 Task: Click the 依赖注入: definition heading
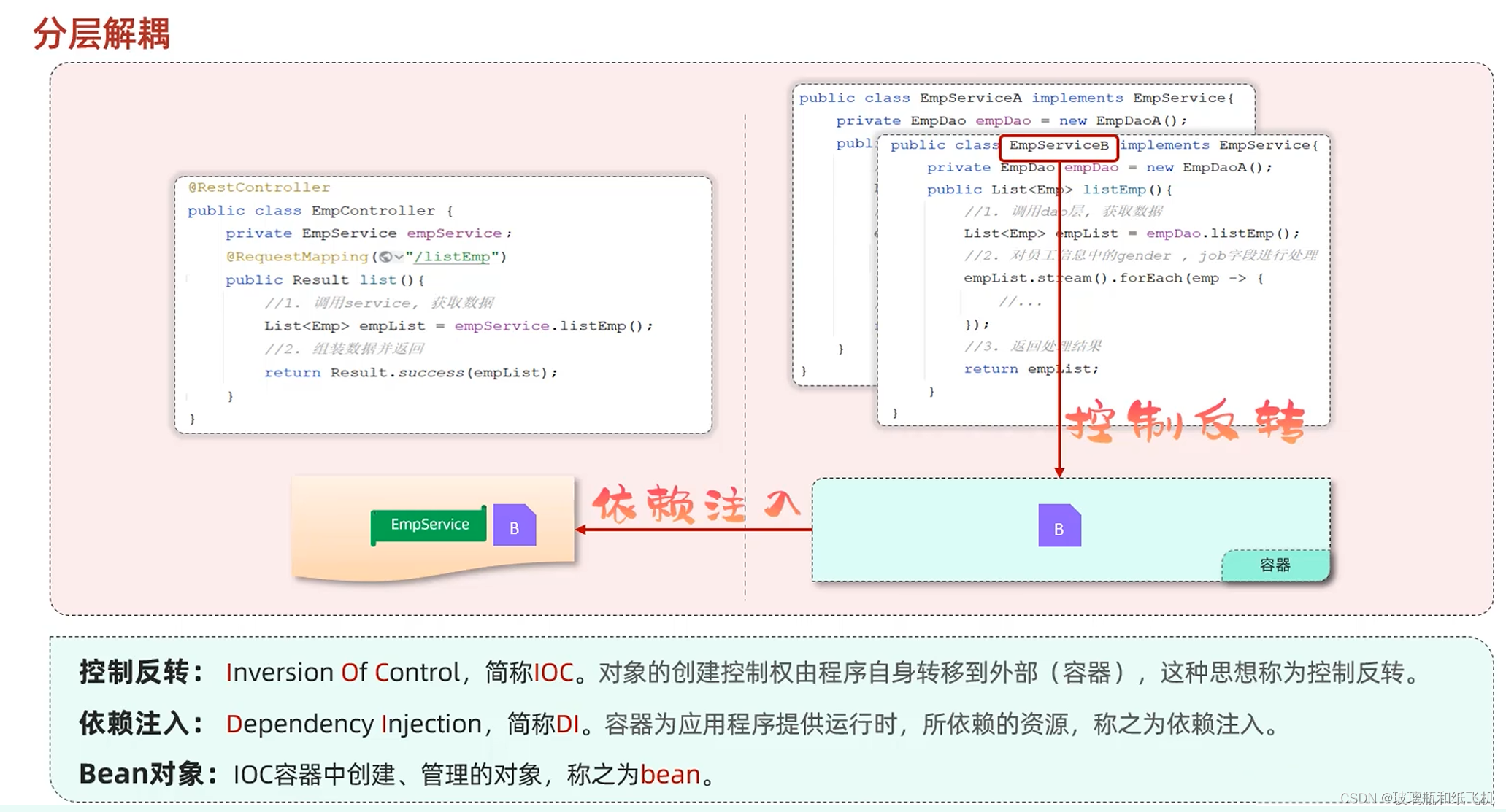(x=142, y=724)
